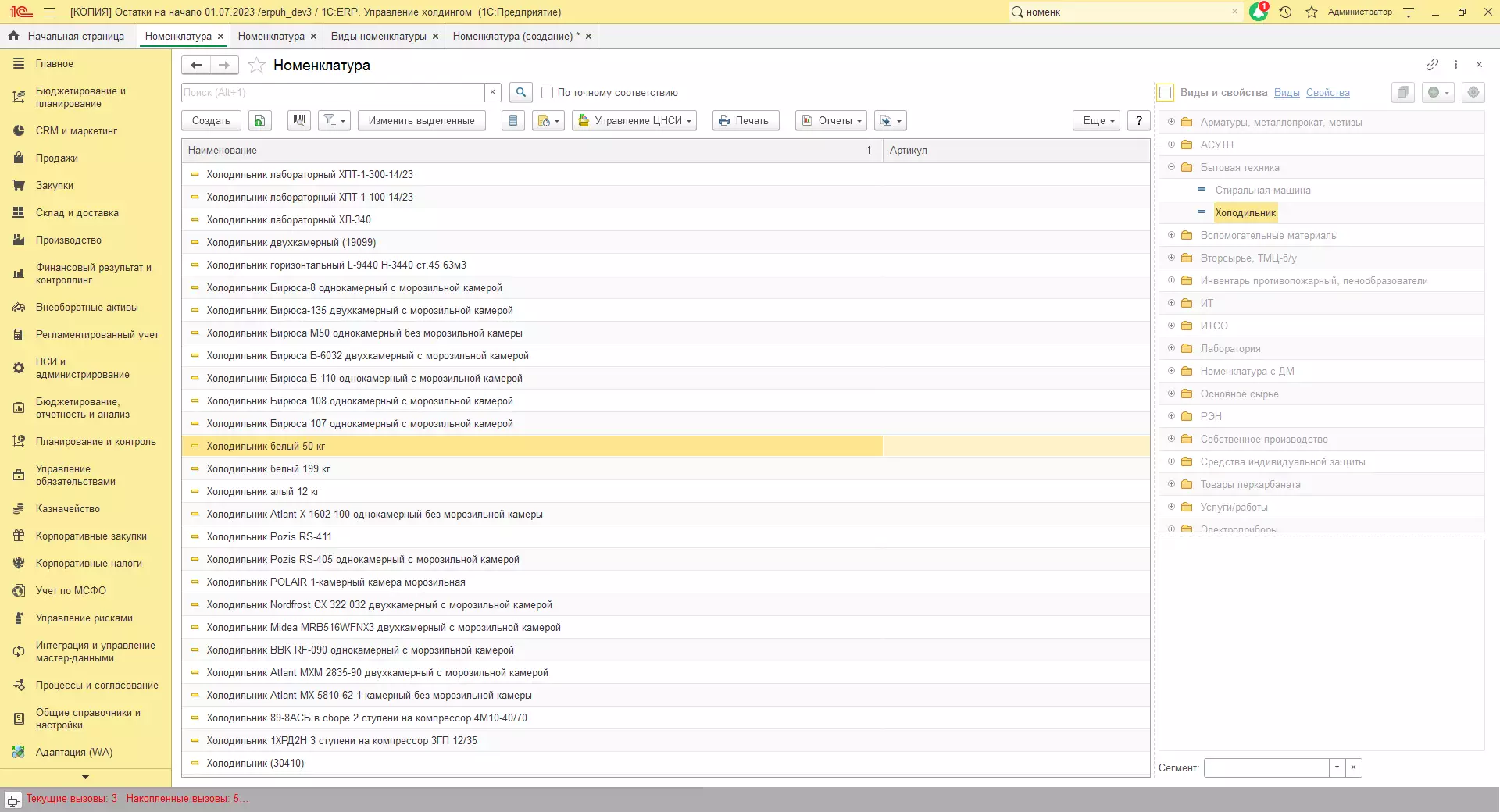Viewport: 1500px width, 812px height.
Task: Click the magnifier search button
Action: [x=520, y=92]
